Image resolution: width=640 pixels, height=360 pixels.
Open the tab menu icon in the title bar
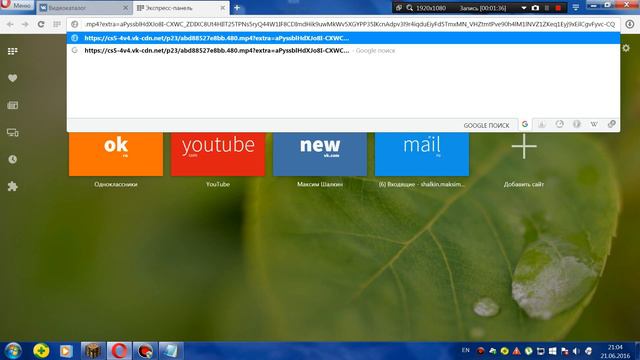tap(576, 7)
